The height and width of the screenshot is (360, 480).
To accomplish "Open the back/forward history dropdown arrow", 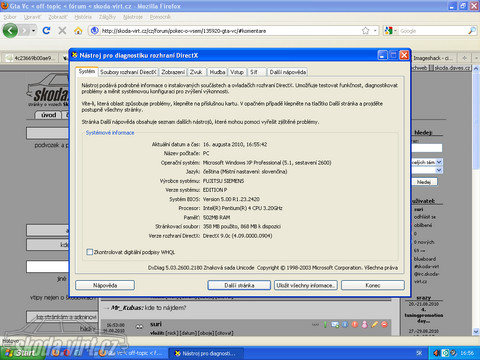I will click(x=33, y=31).
